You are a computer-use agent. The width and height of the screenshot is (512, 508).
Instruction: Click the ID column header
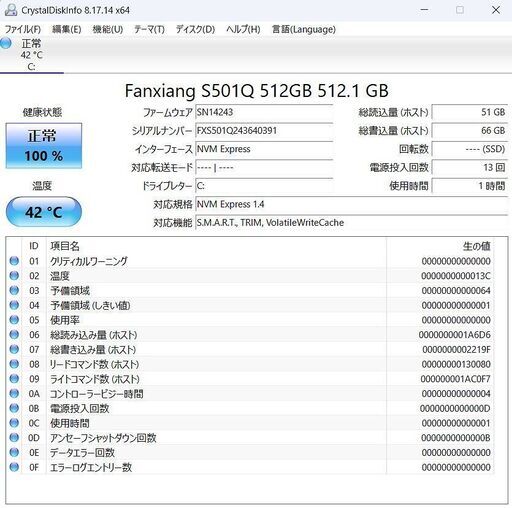point(34,246)
